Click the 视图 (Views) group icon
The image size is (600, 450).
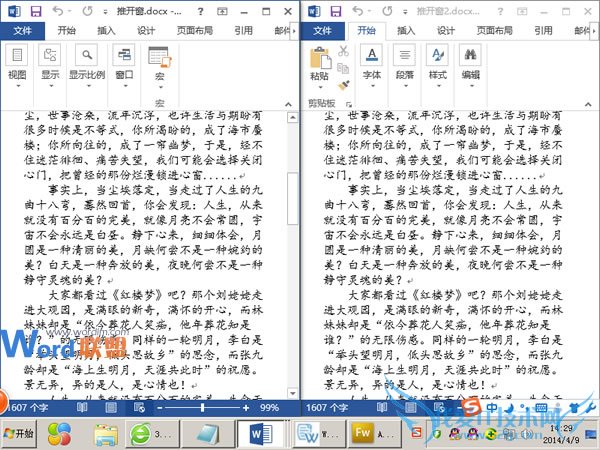(x=17, y=55)
